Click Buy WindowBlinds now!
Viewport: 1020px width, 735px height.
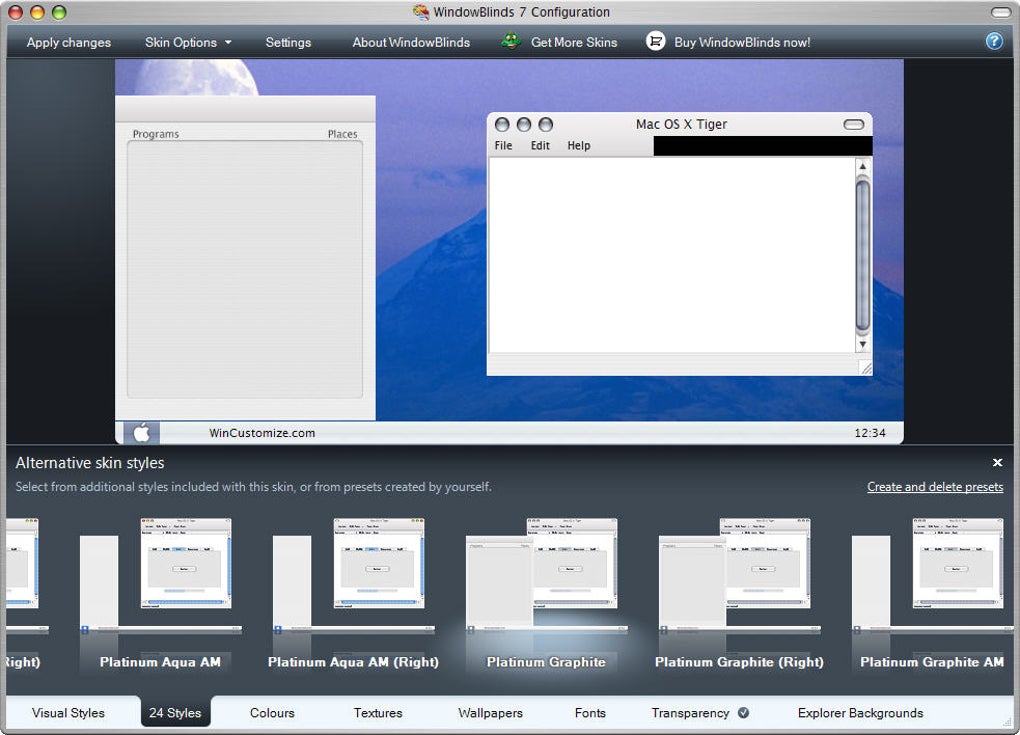pyautogui.click(x=742, y=42)
